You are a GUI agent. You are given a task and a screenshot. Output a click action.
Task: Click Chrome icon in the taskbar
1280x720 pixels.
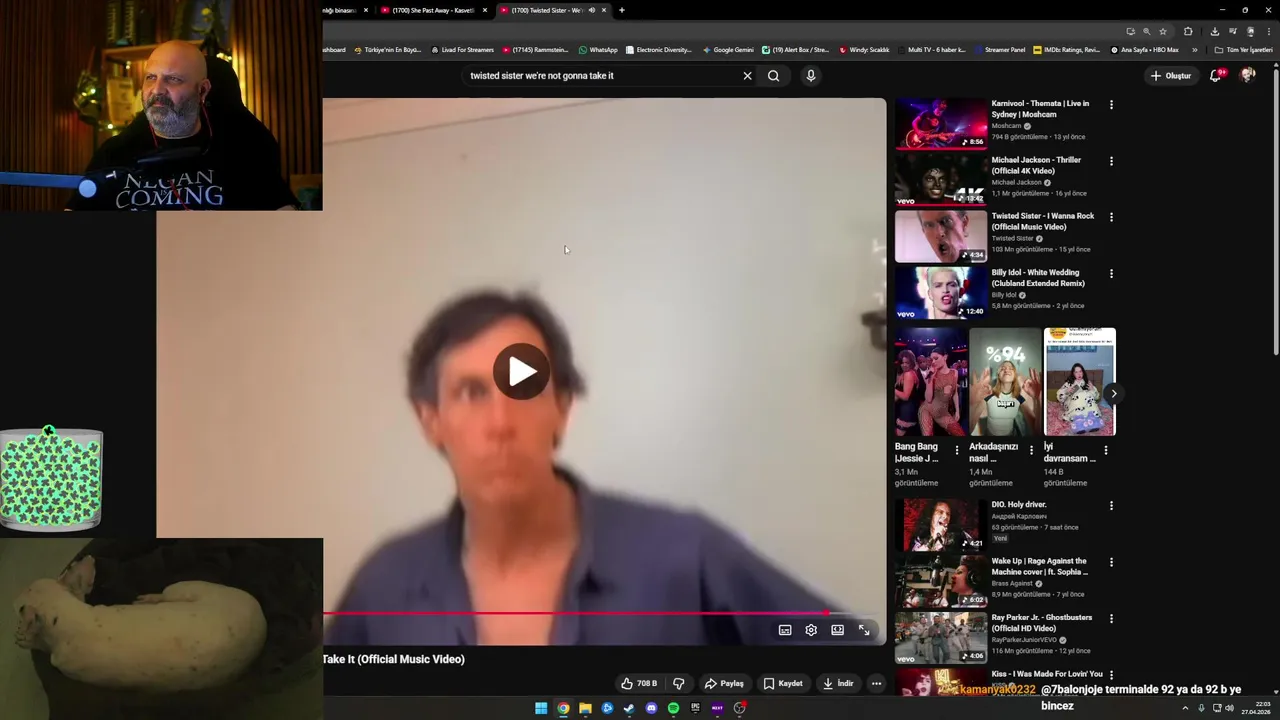pos(563,708)
